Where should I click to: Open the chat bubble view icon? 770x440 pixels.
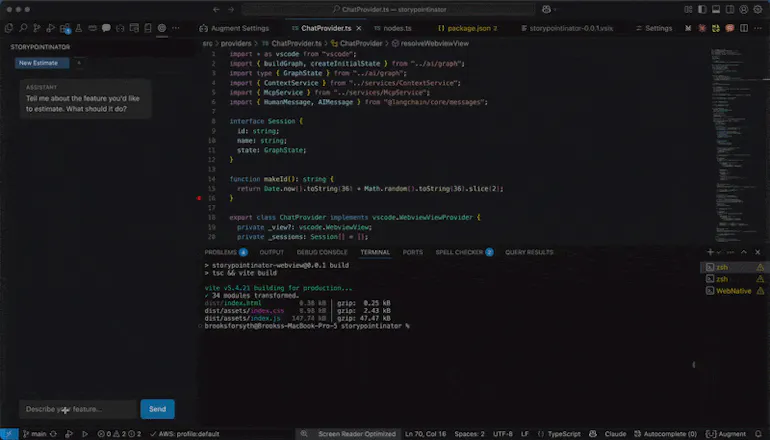(106, 28)
